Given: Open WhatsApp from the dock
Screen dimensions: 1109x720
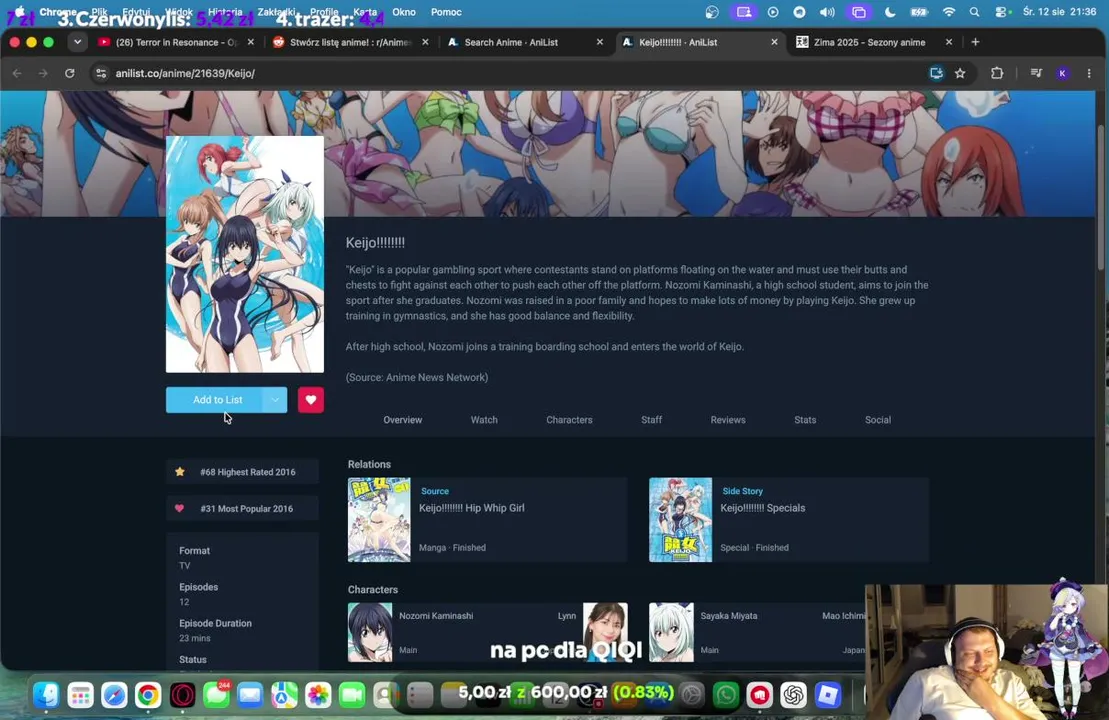Looking at the screenshot, I should click(725, 695).
